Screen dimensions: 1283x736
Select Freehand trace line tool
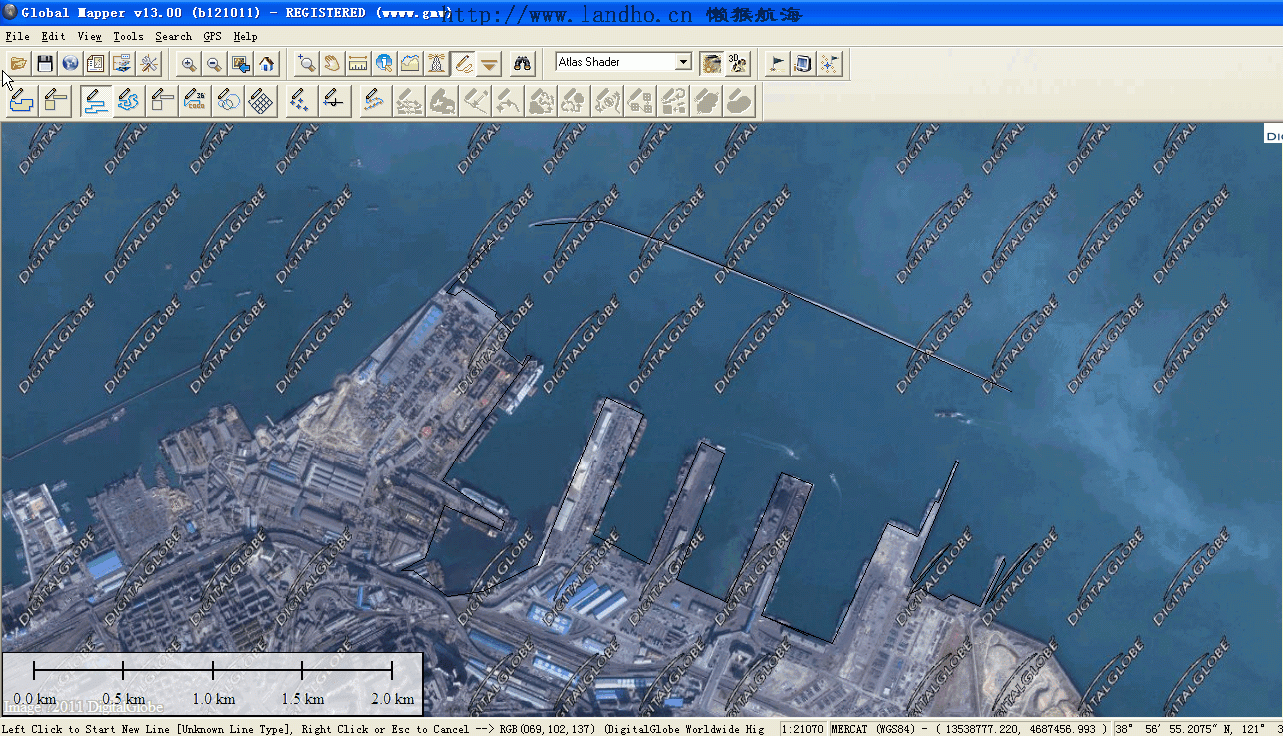click(x=128, y=101)
